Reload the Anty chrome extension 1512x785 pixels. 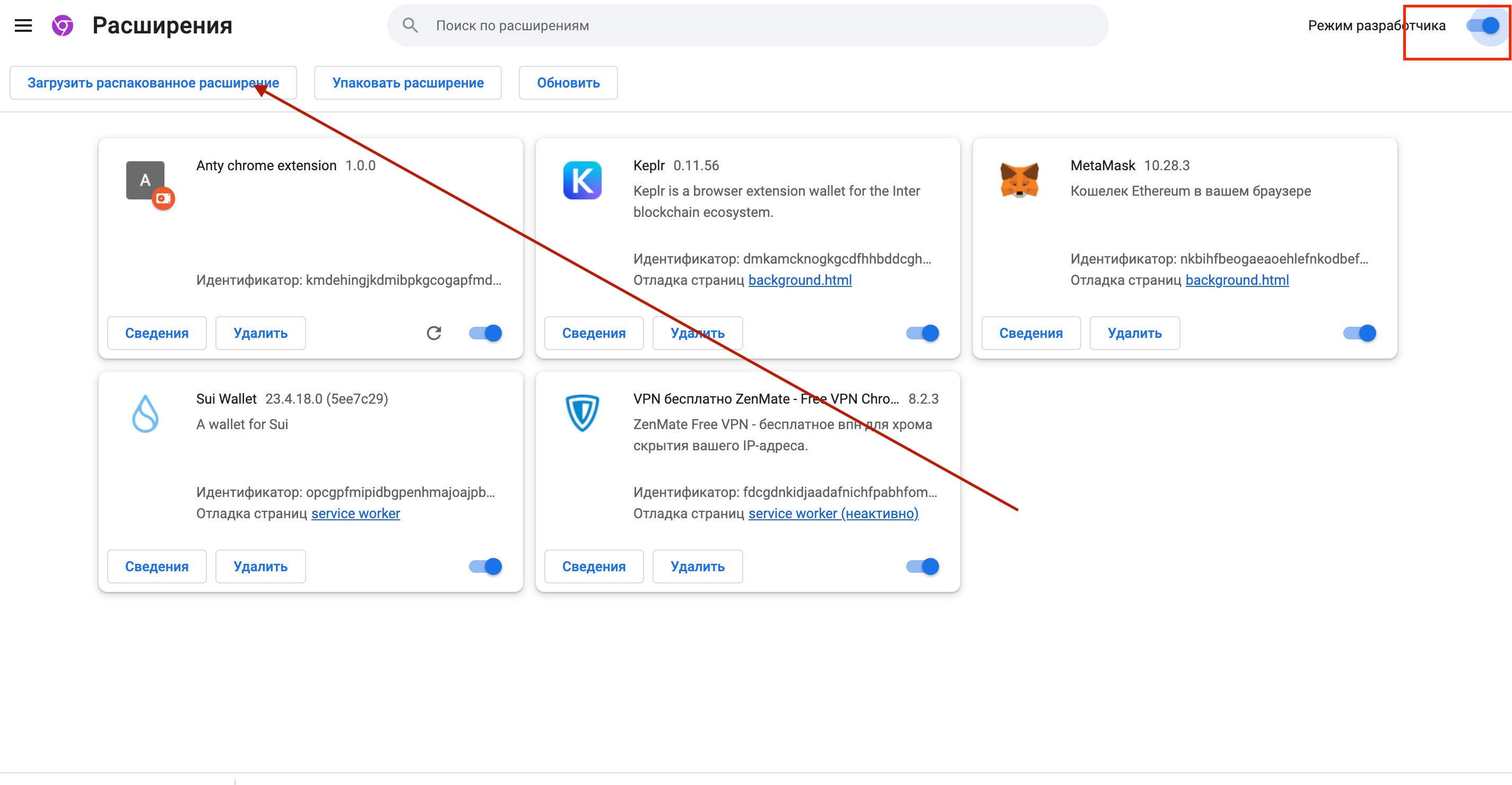point(434,333)
